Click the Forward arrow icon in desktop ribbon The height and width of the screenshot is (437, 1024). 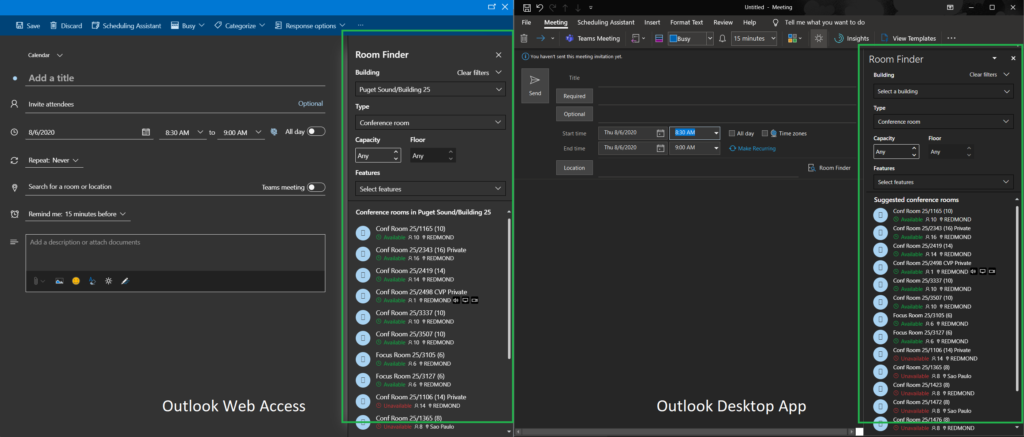click(540, 39)
